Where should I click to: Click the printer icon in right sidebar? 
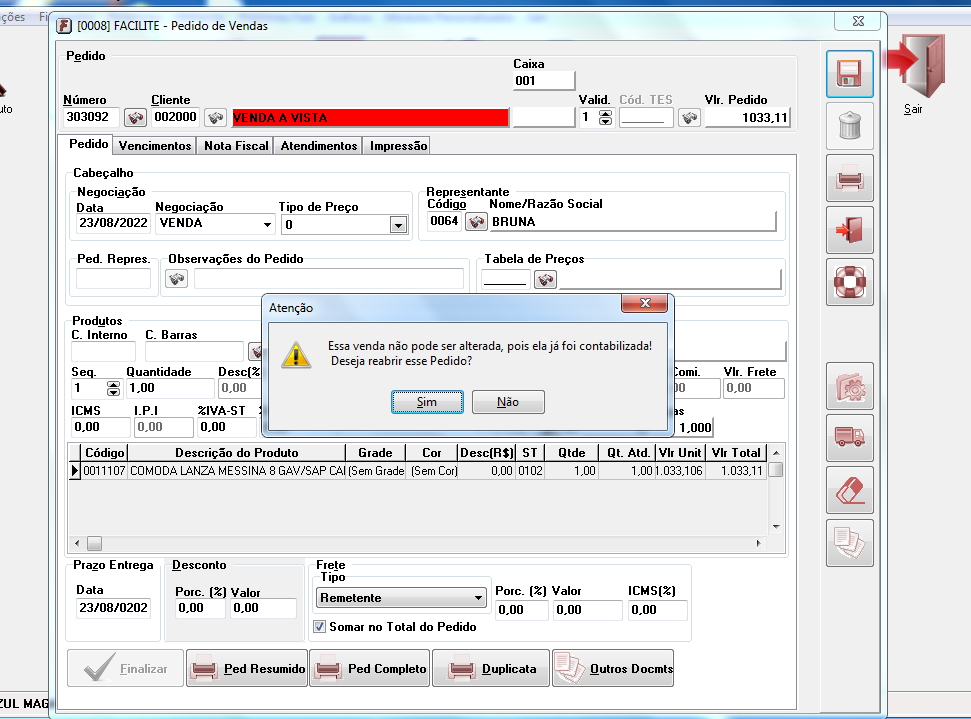(849, 179)
